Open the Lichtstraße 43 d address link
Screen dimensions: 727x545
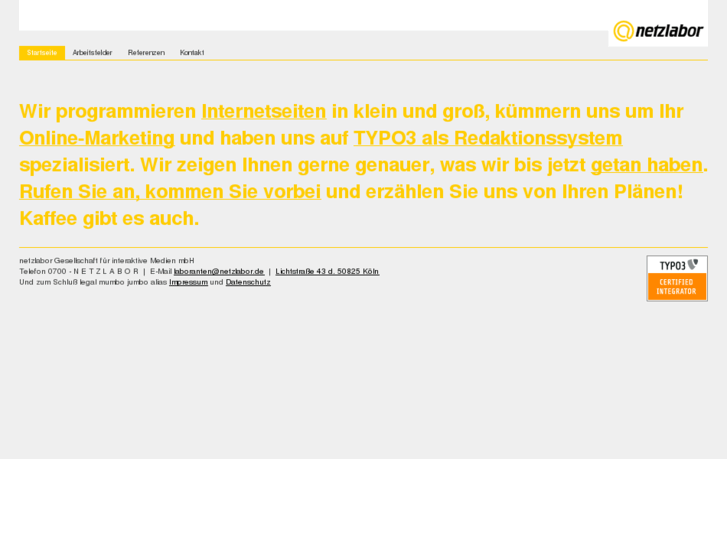[x=327, y=271]
